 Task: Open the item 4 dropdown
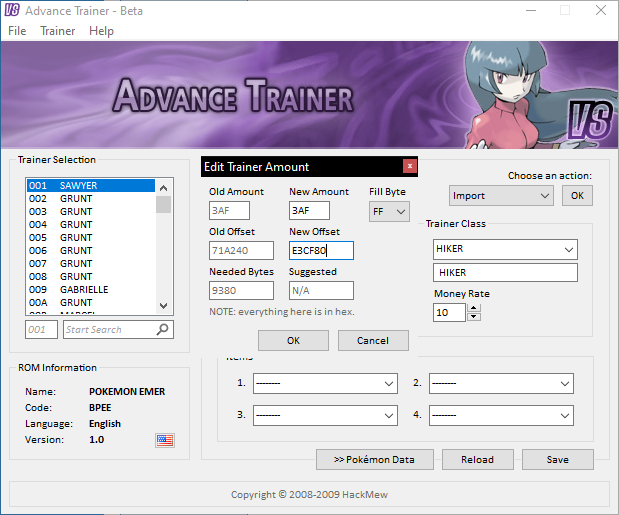(500, 414)
